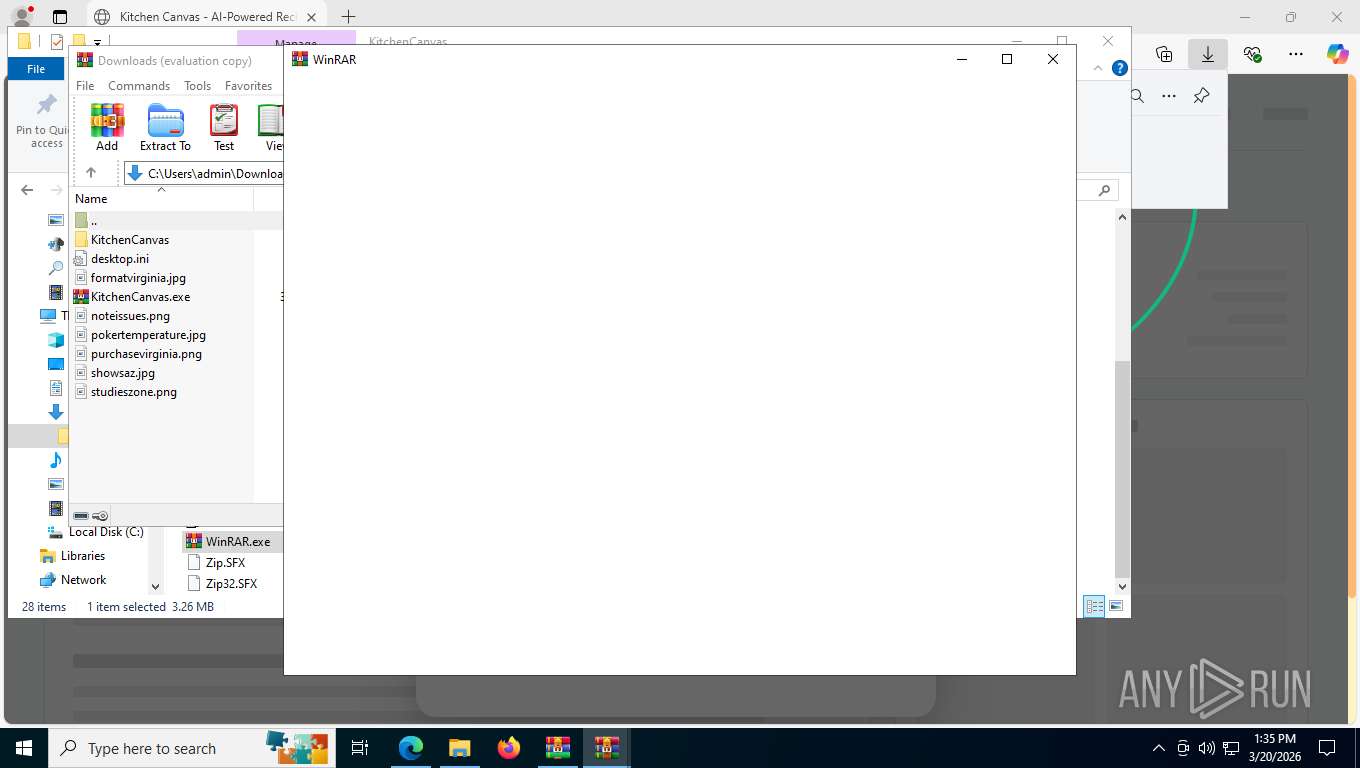
Task: Switch Explorer to large icons view
Action: tap(1116, 606)
